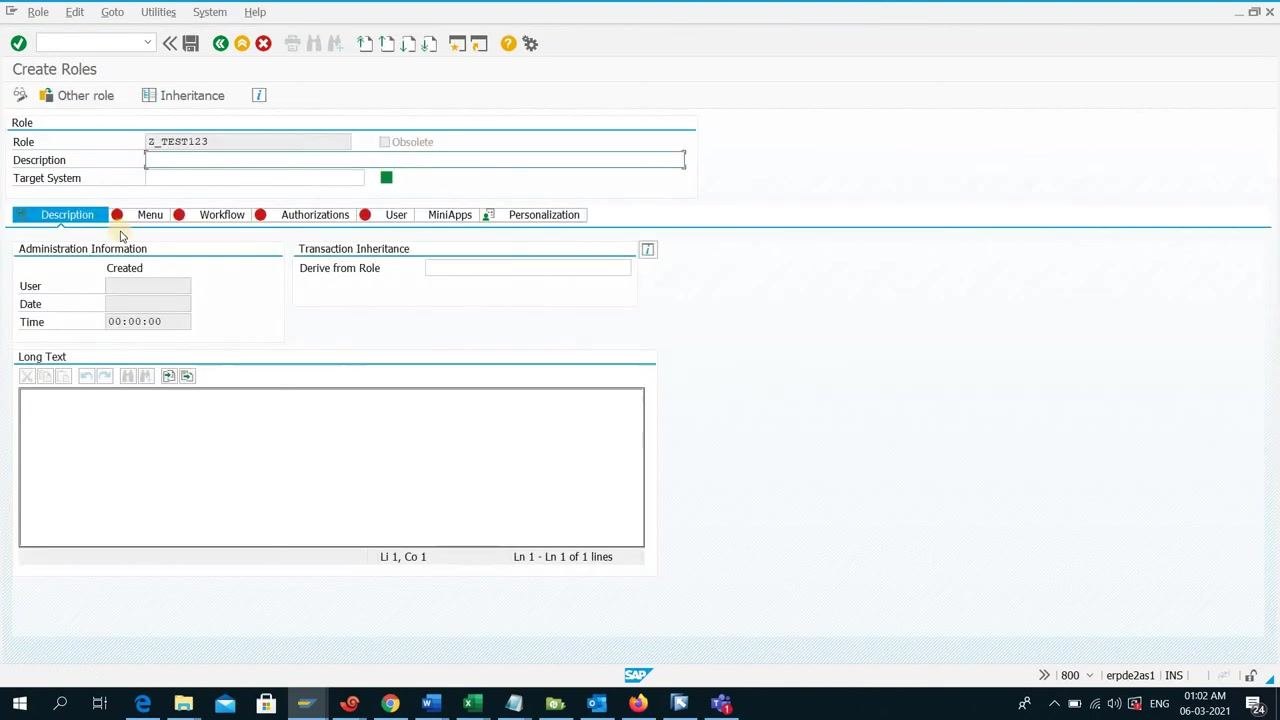
Task: Click the Display/Change toggle pencil icon
Action: (20, 95)
